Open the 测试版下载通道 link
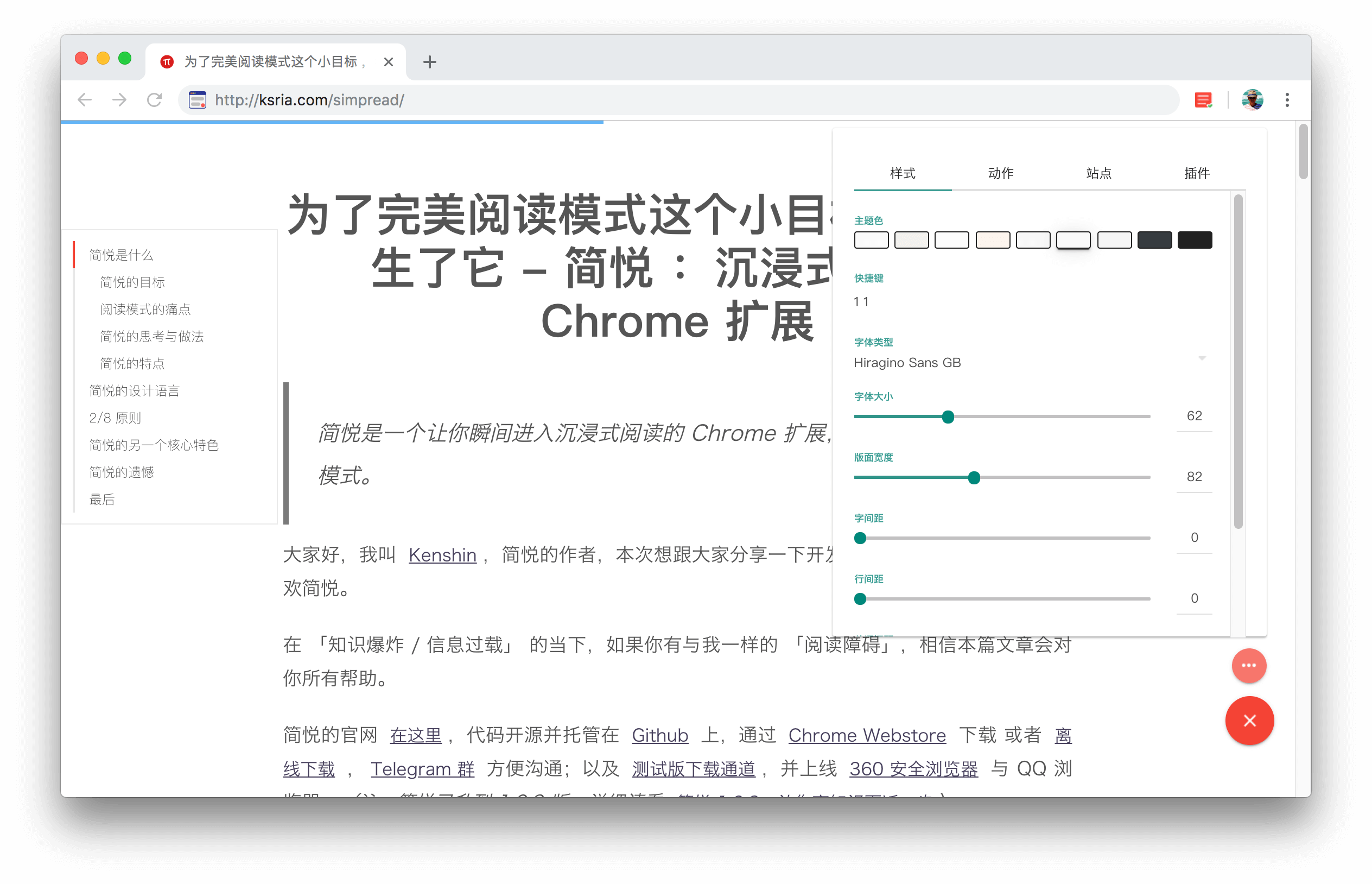 (x=694, y=769)
